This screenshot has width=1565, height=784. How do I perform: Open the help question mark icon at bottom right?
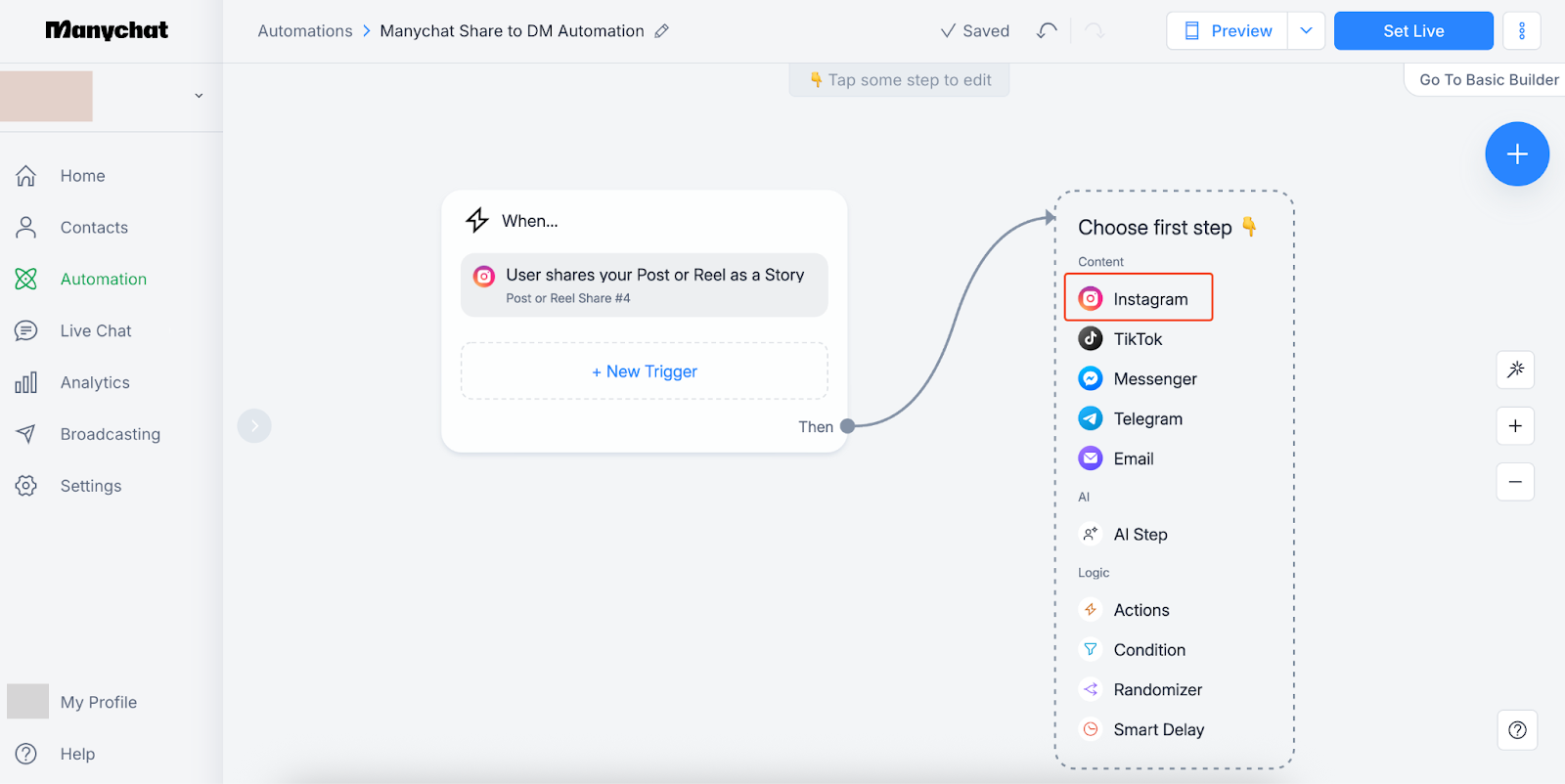pyautogui.click(x=1517, y=730)
